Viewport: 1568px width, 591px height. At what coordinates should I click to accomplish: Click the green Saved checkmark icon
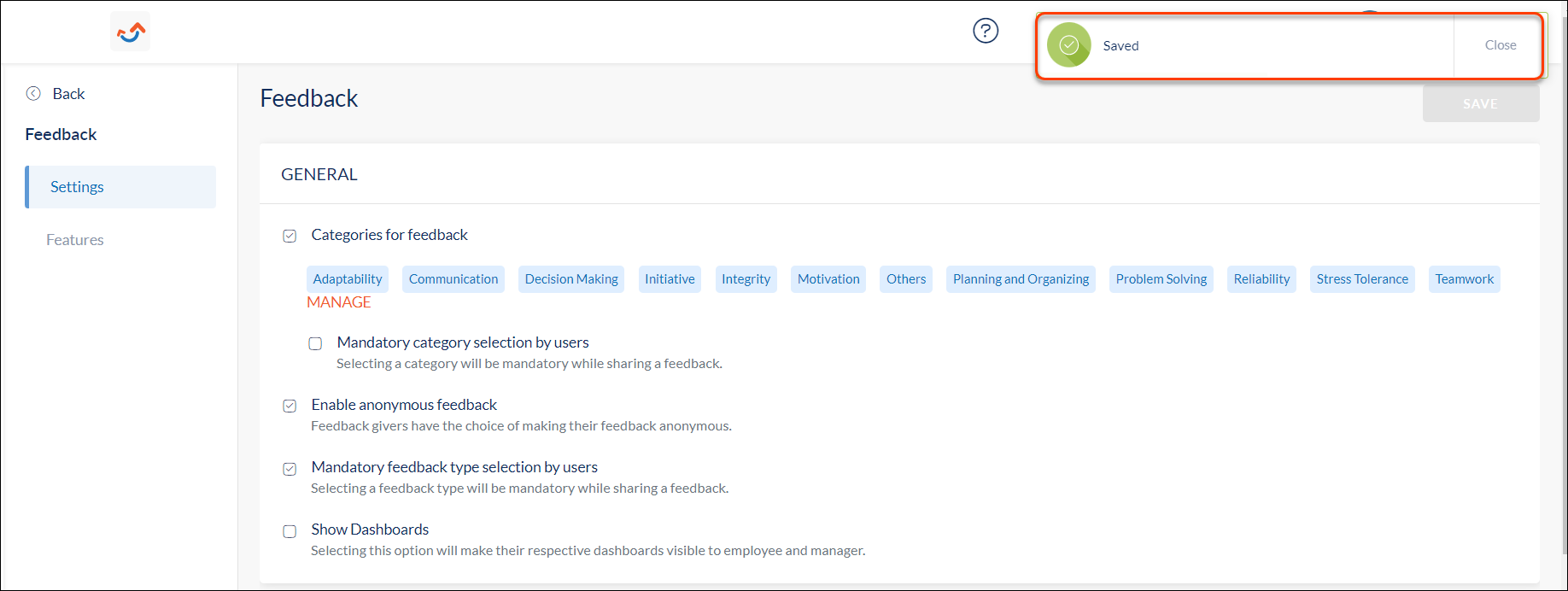tap(1069, 45)
